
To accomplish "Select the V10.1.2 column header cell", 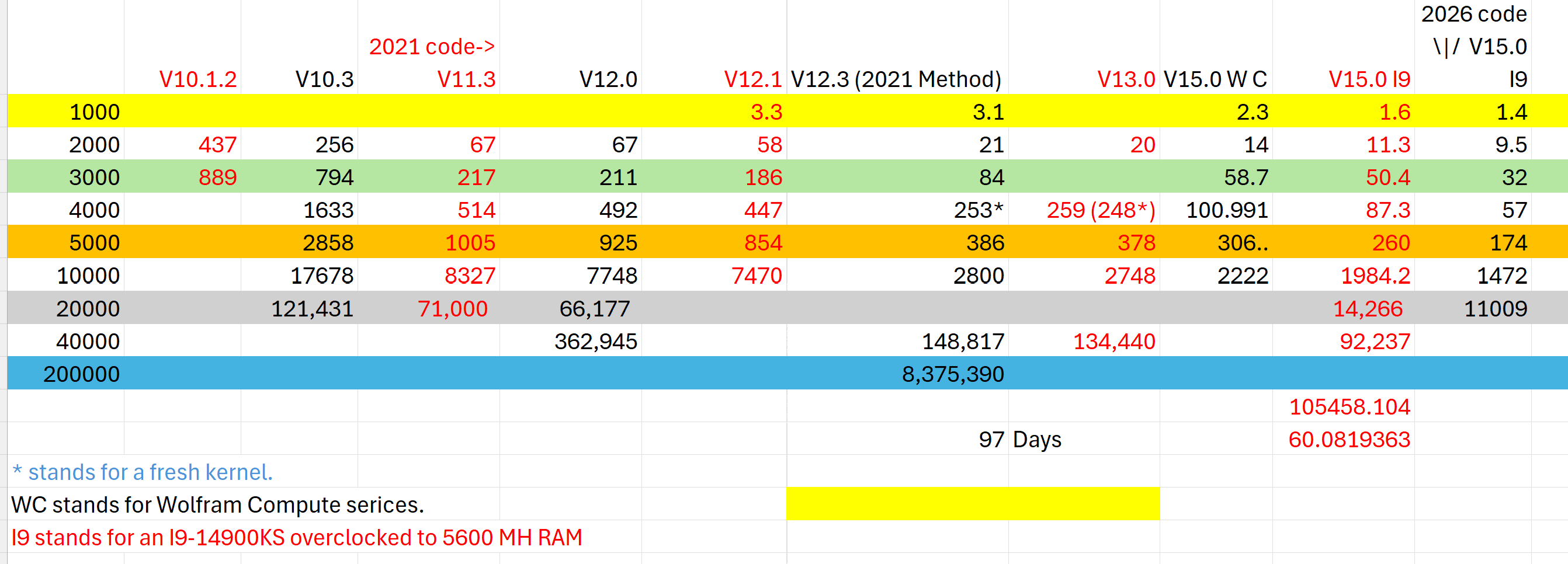I will point(183,79).
